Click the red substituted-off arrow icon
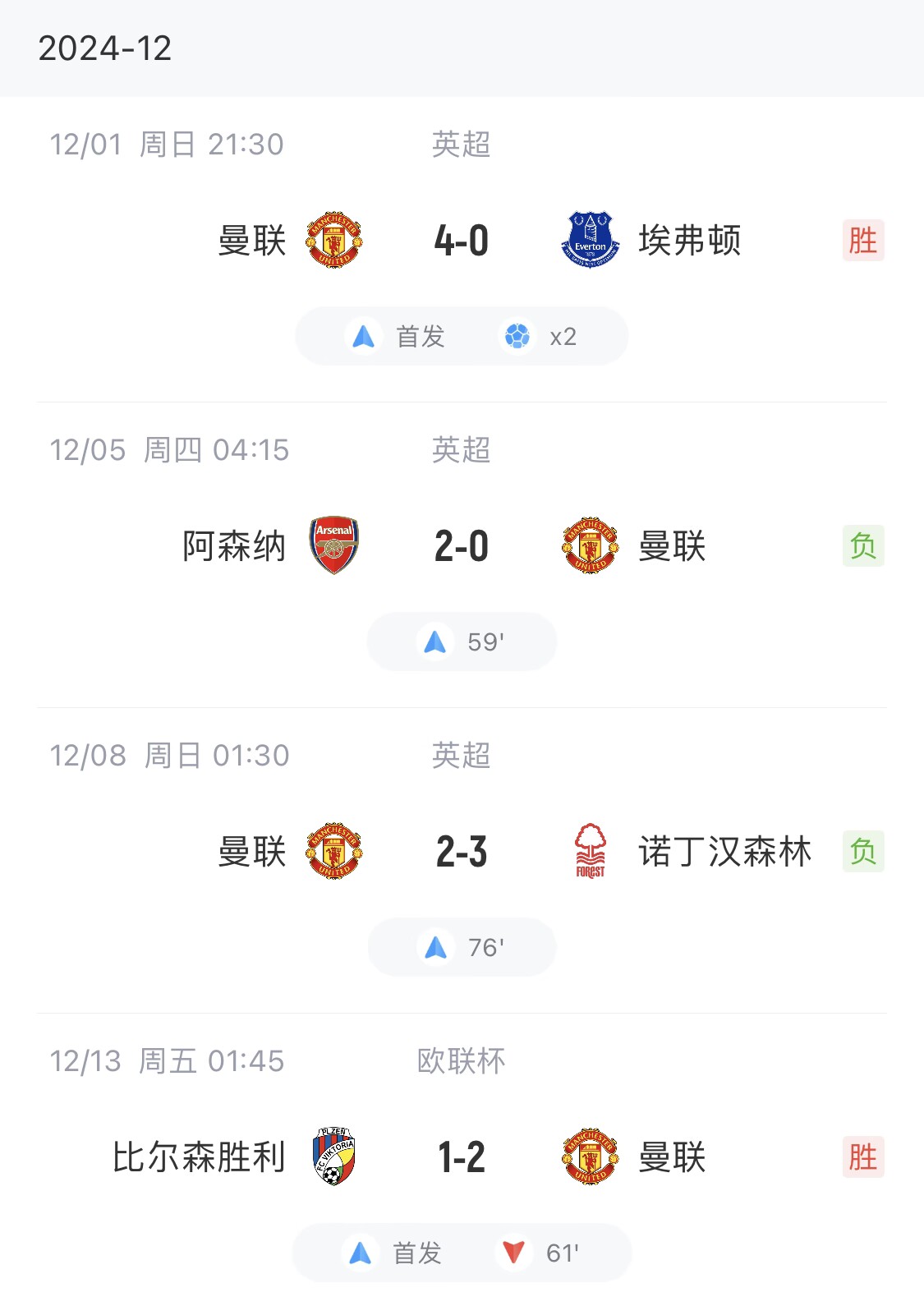Viewport: 924px width, 1306px height. 514,1253
